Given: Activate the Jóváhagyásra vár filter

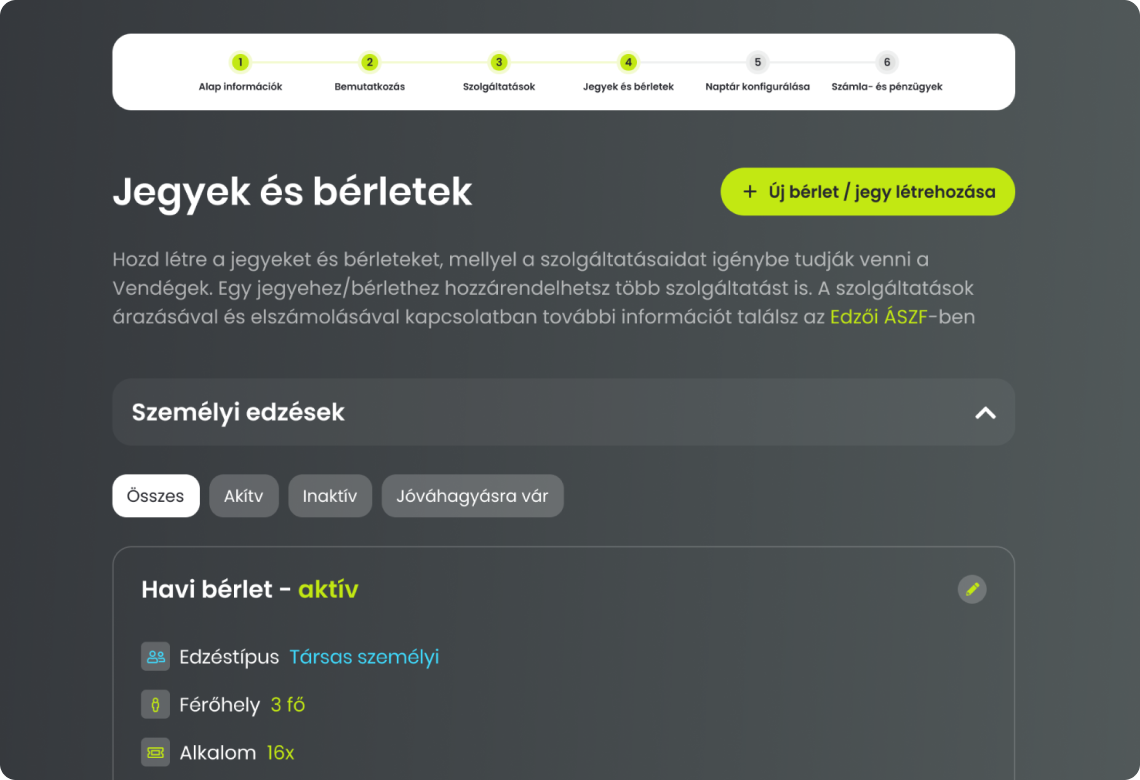Looking at the screenshot, I should (472, 495).
